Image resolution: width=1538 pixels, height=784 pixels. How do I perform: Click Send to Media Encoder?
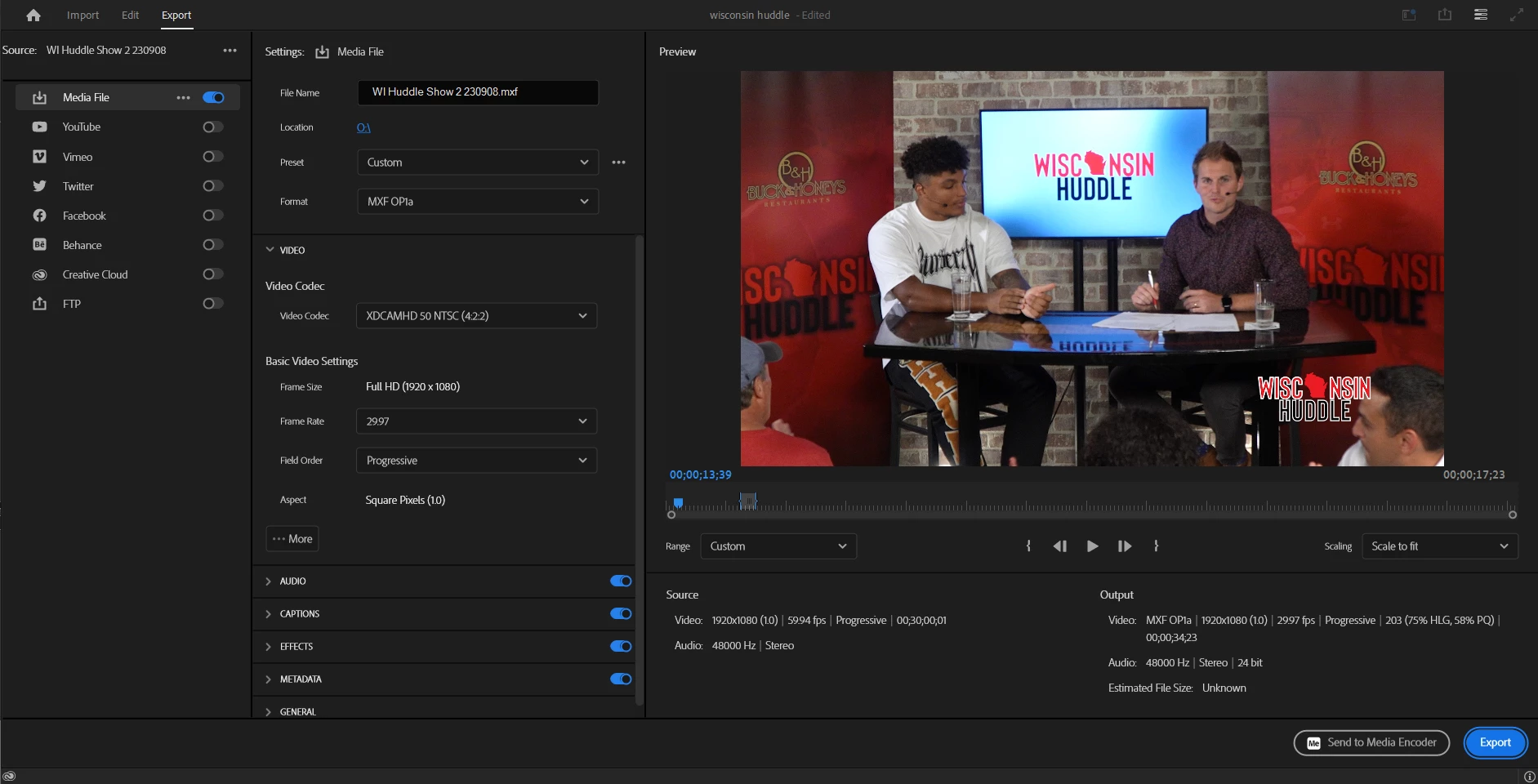click(x=1371, y=742)
